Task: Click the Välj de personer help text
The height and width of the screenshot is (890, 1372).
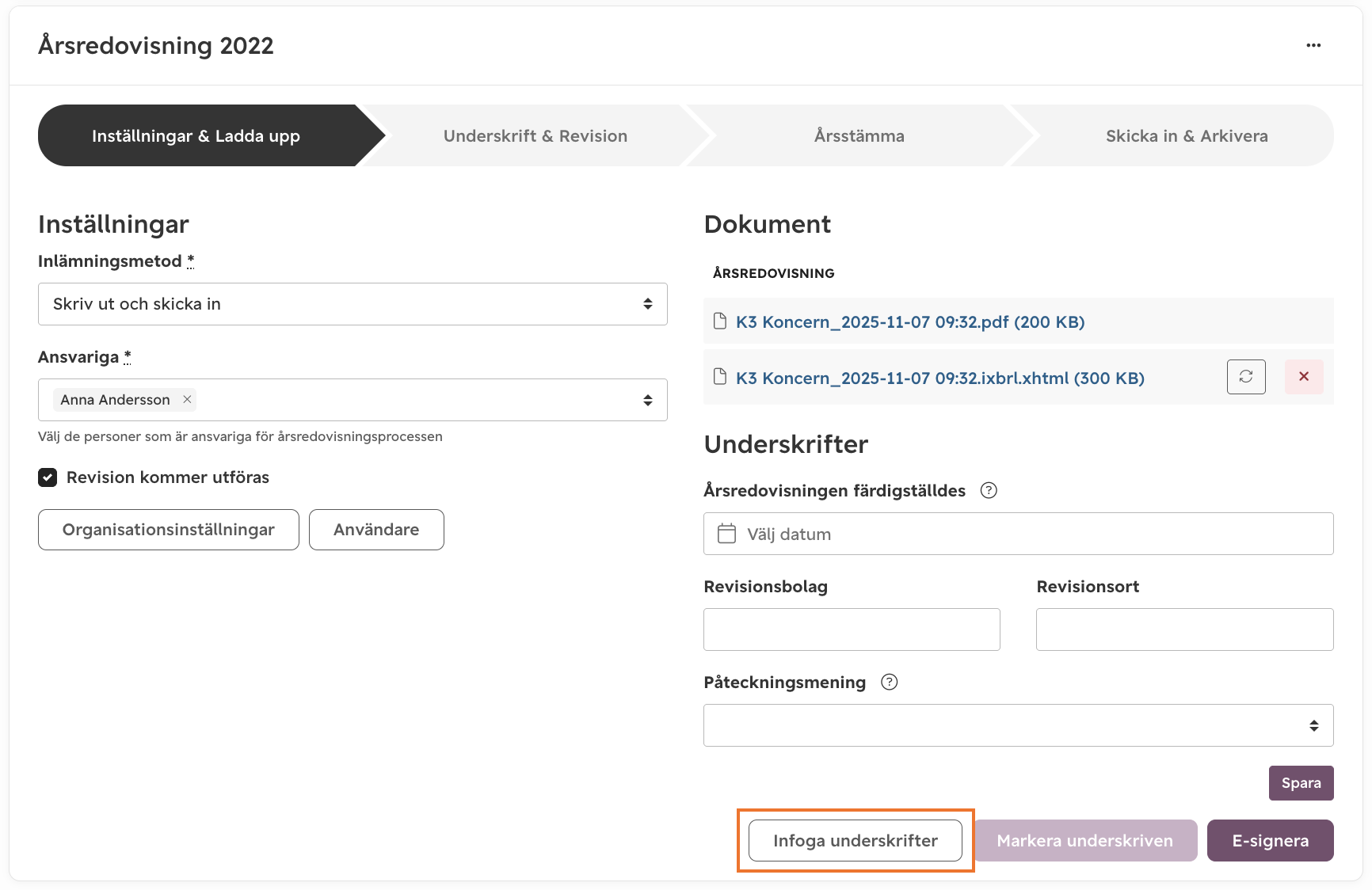Action: 240,436
